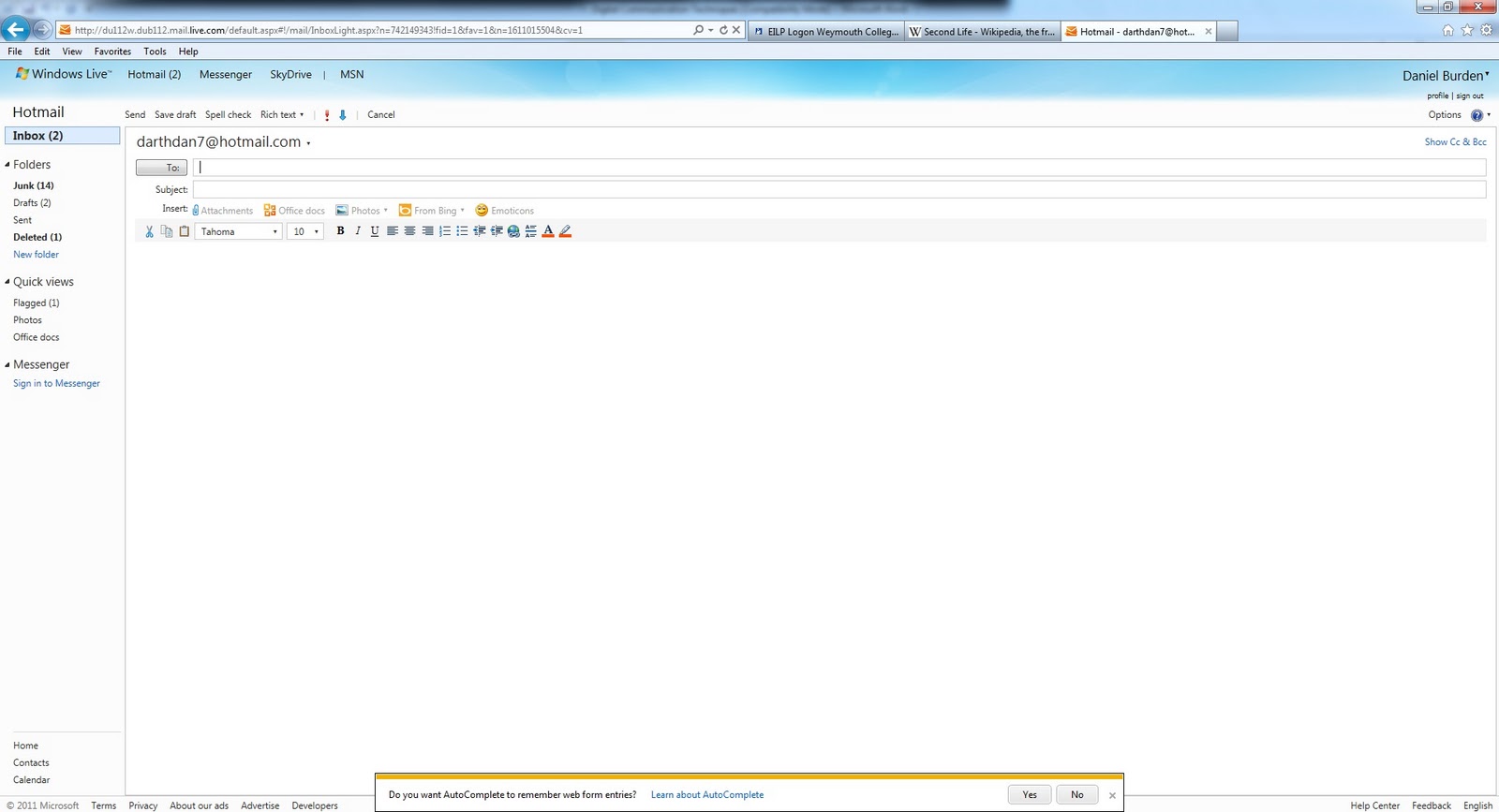
Task: Open the Rich text format dropdown
Action: 282,115
